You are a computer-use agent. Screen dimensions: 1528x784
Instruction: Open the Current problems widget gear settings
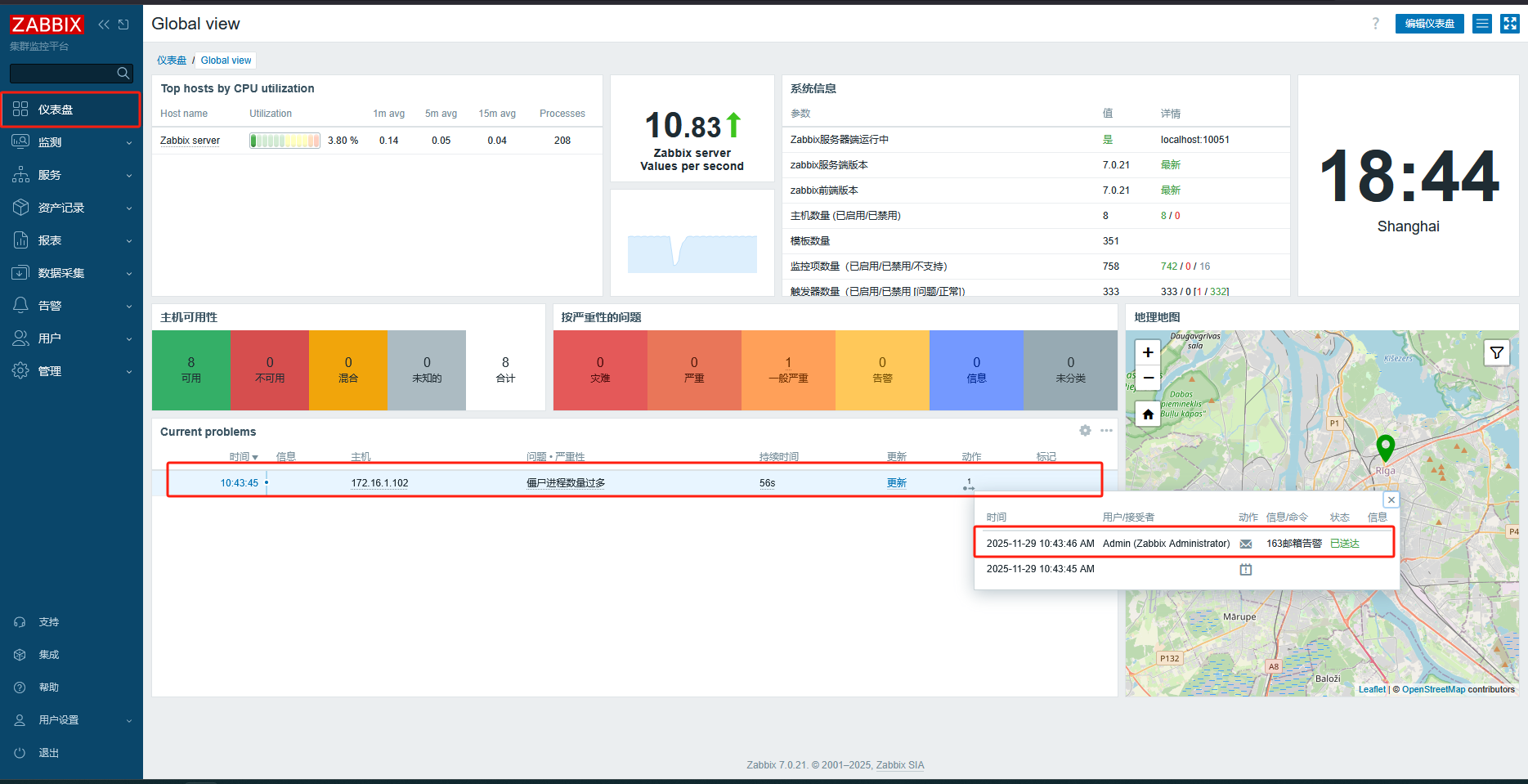[x=1085, y=431]
